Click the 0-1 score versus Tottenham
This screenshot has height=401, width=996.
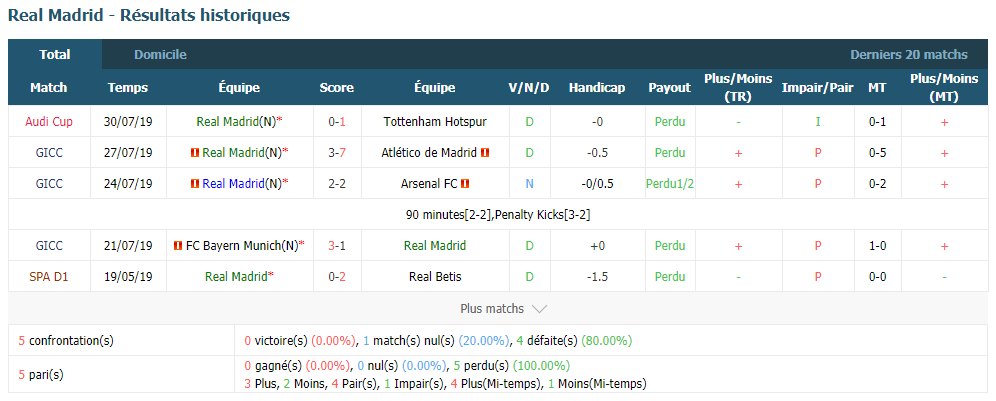pos(337,122)
